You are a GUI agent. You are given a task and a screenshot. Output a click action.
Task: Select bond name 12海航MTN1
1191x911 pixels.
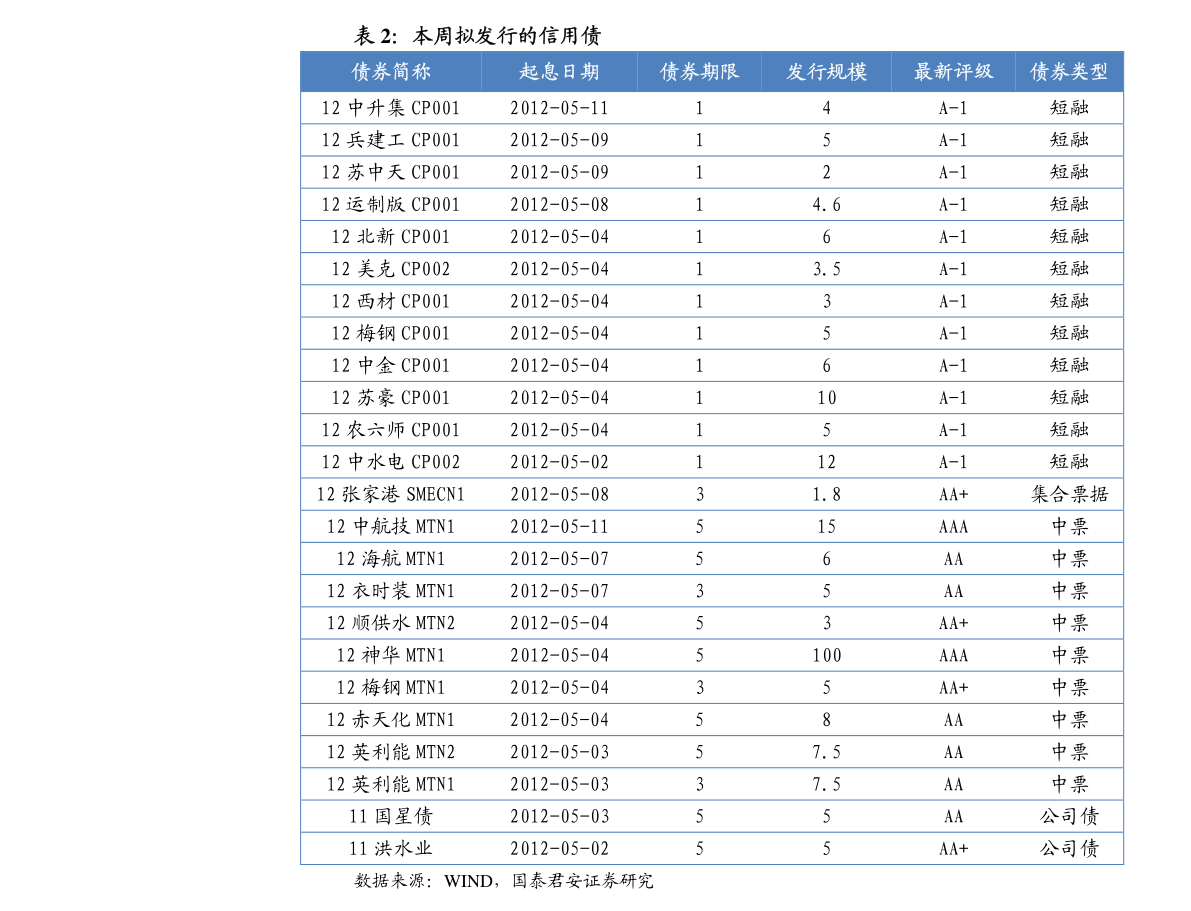[x=391, y=558]
